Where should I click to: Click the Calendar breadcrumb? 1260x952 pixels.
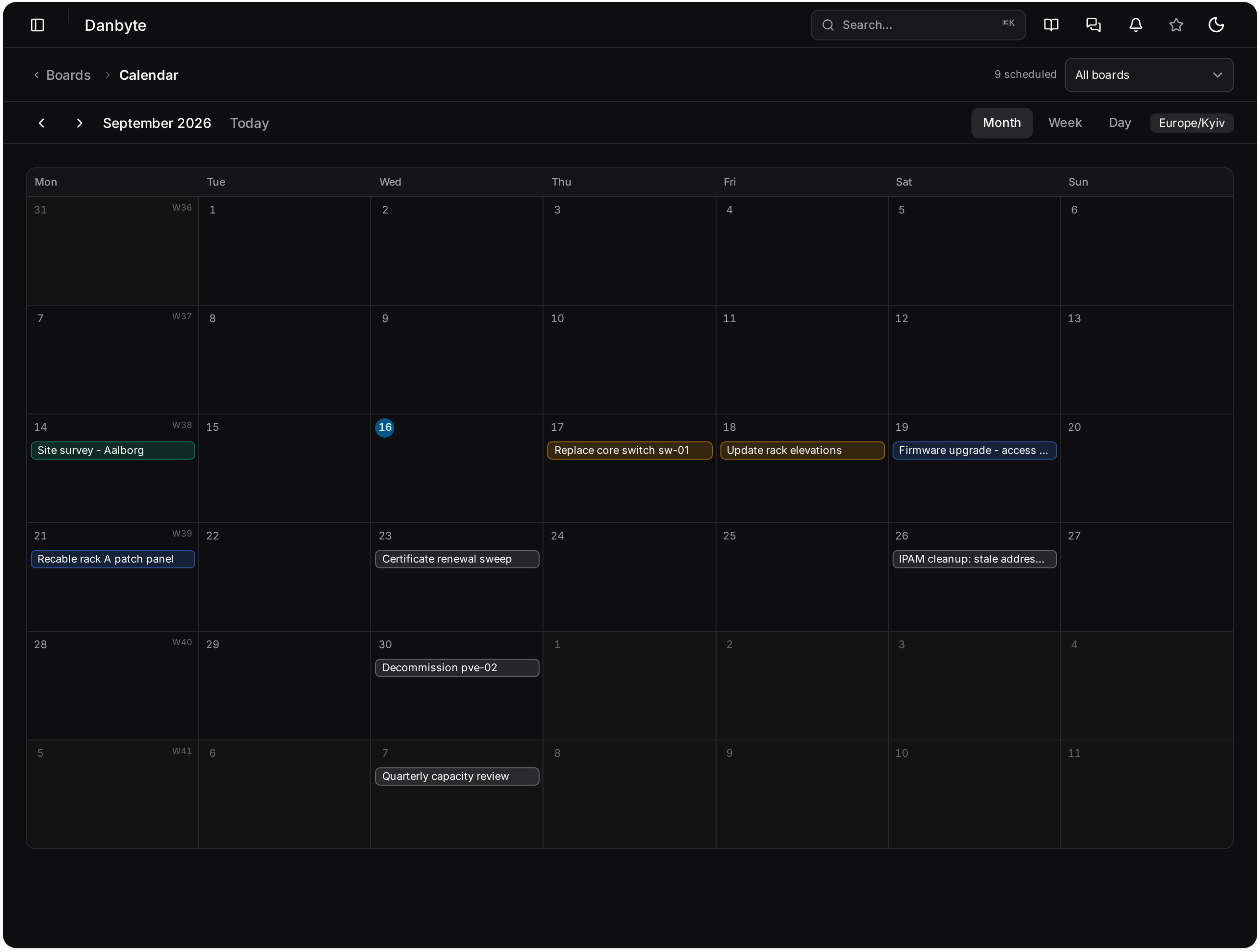[x=149, y=75]
